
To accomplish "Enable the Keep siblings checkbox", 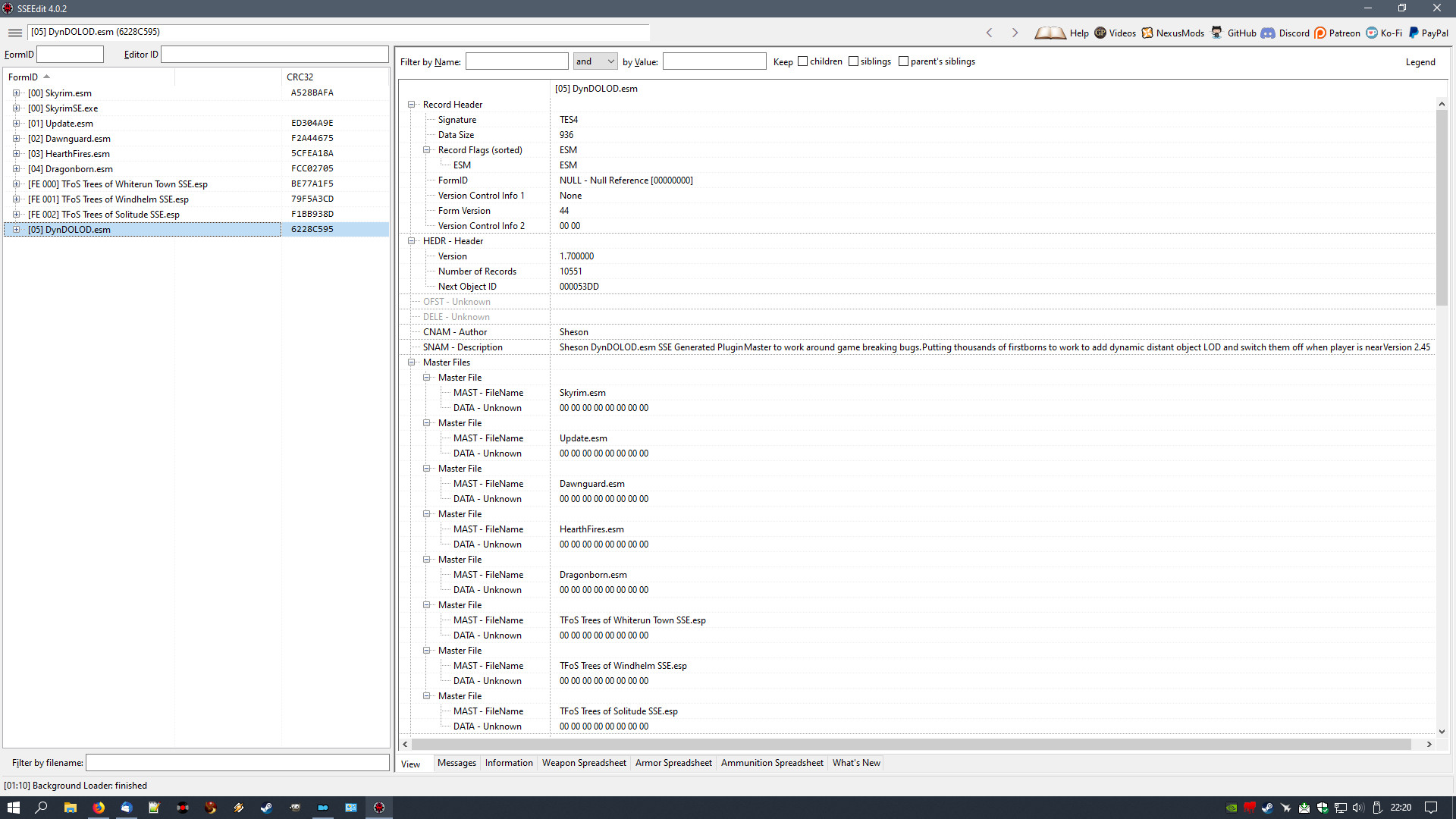I will pos(853,61).
